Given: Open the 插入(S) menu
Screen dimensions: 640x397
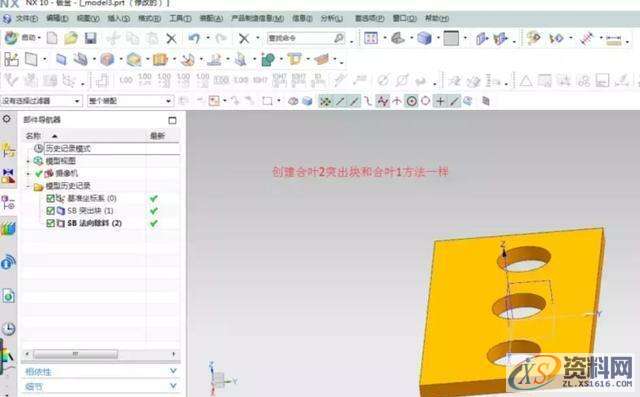Looking at the screenshot, I should click(x=119, y=18).
